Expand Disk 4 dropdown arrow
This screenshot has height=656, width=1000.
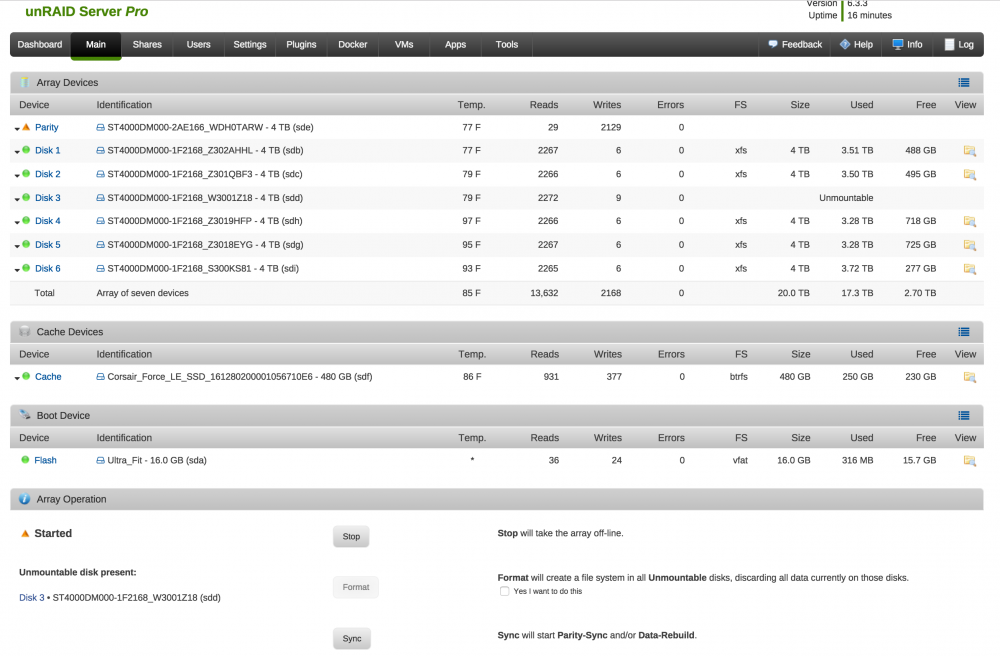17,222
